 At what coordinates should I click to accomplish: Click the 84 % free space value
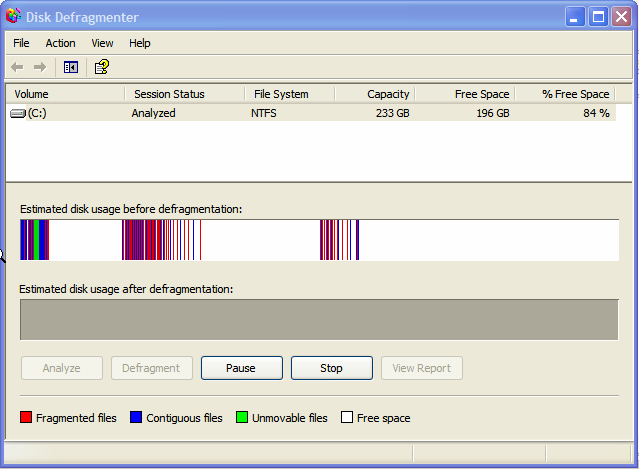(596, 113)
